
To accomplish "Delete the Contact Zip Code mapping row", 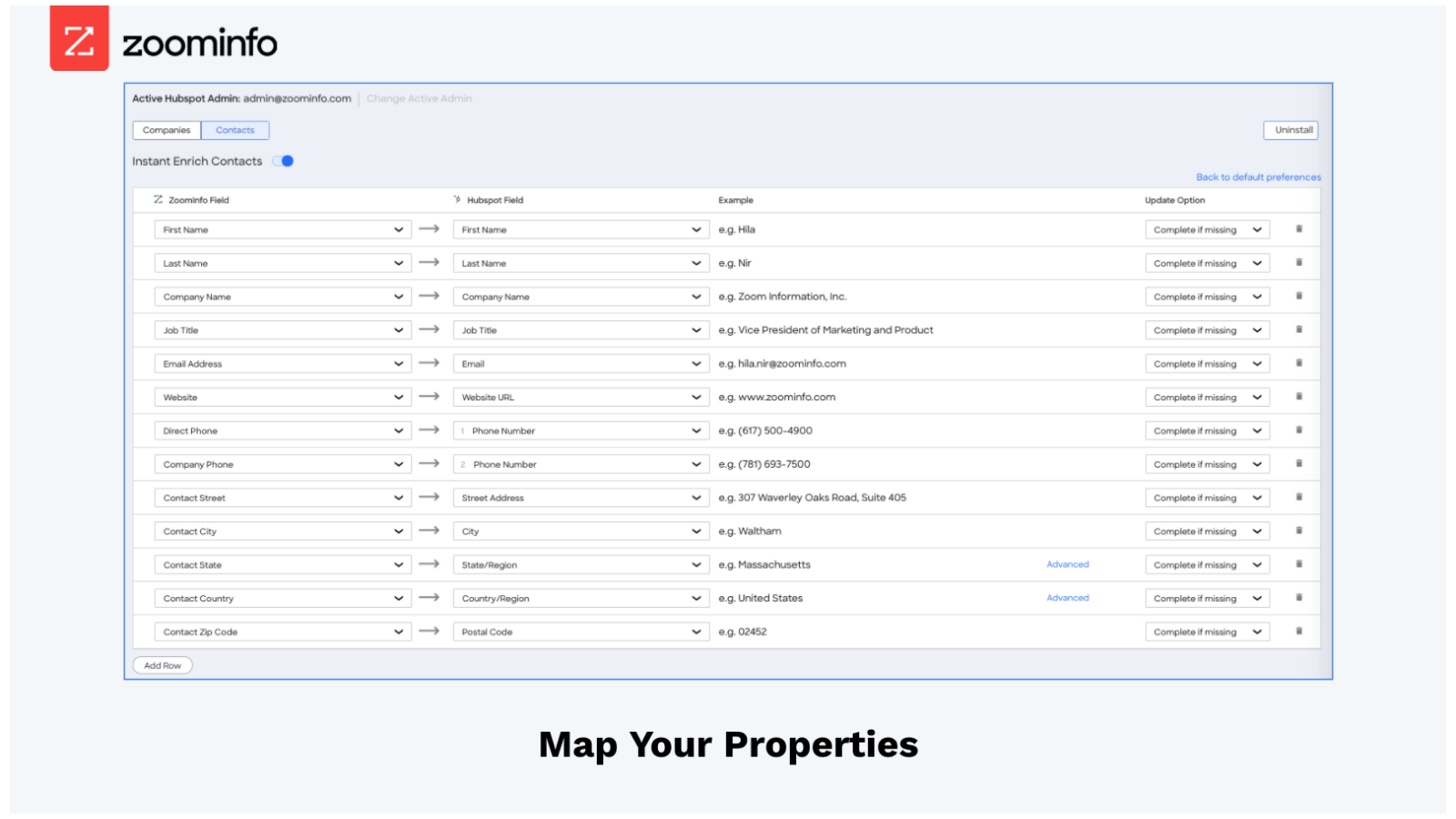I will point(1299,631).
